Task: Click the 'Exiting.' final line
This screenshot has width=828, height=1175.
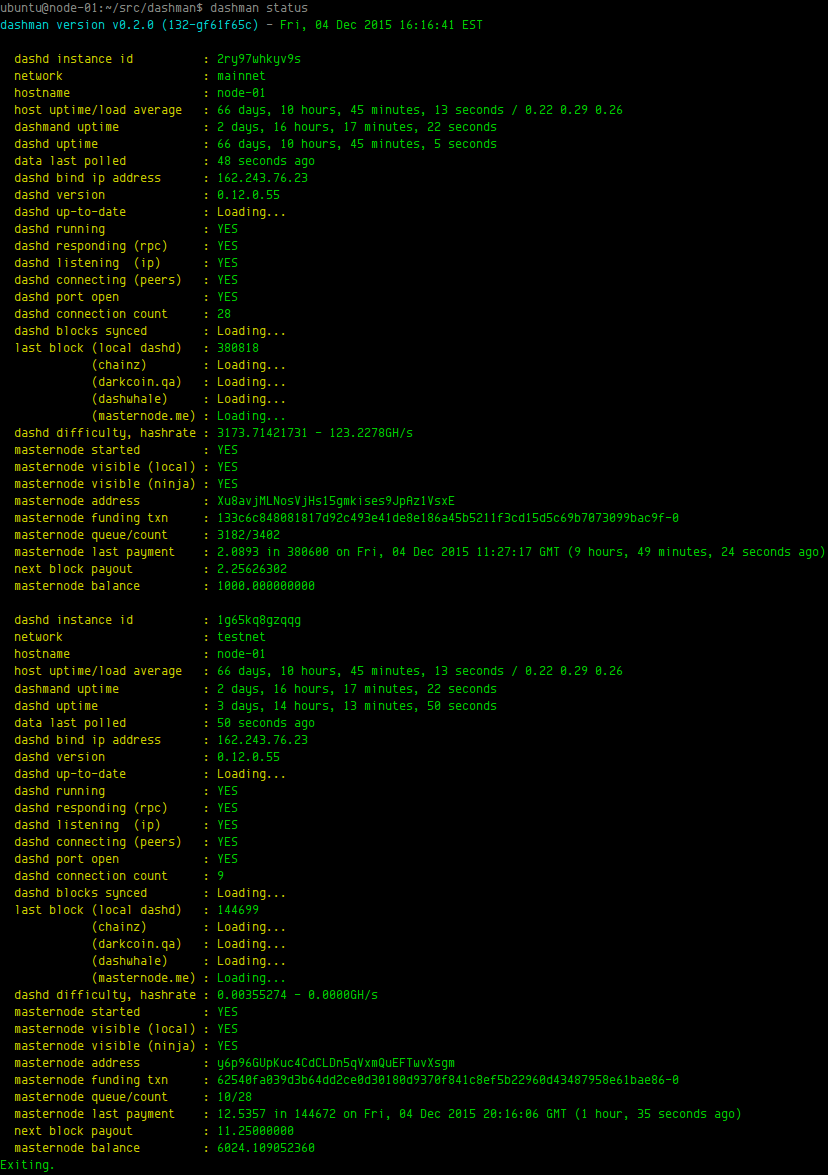Action: (28, 1165)
